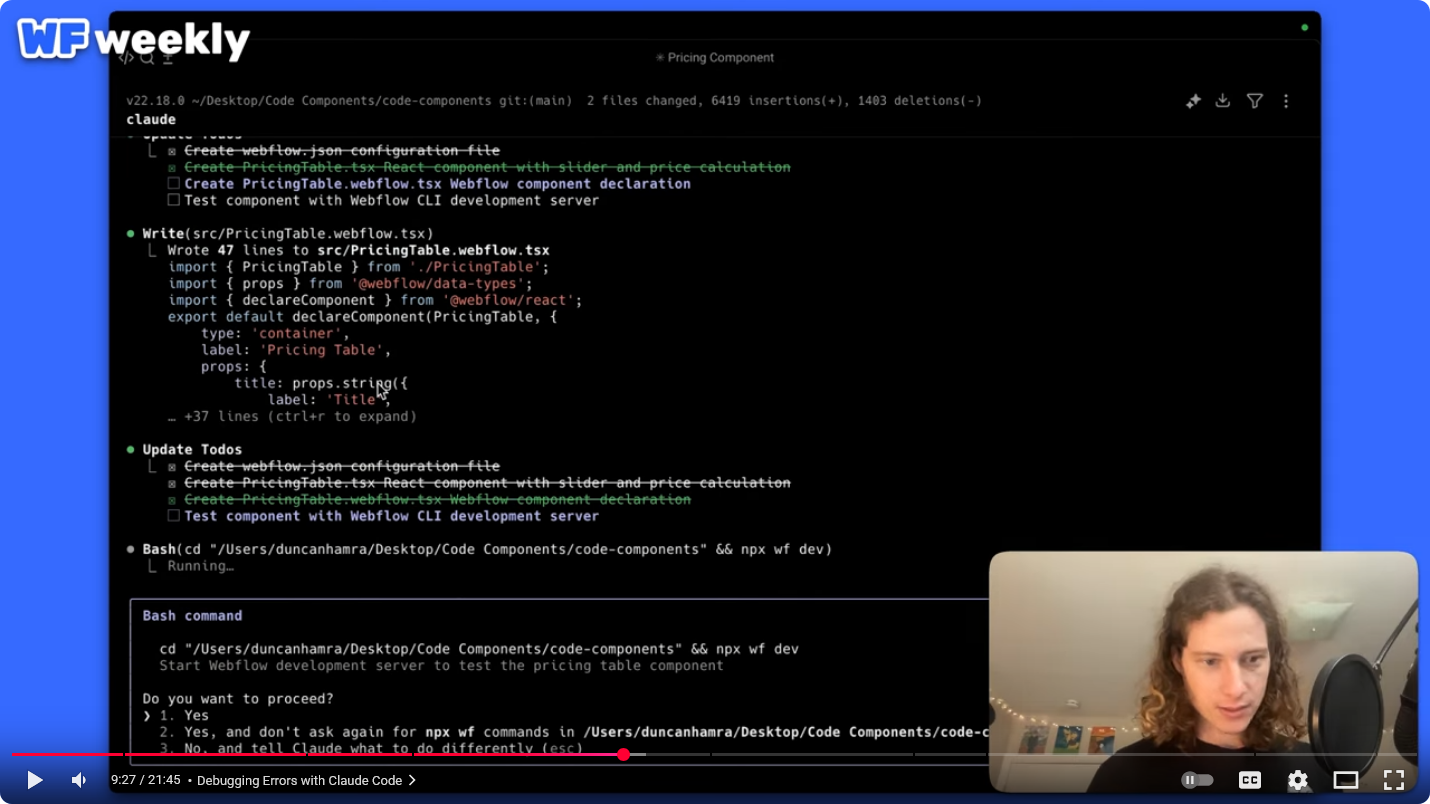This screenshot has width=1430, height=804.
Task: Click the search magnifier icon in terminal toolbar
Action: 147,58
